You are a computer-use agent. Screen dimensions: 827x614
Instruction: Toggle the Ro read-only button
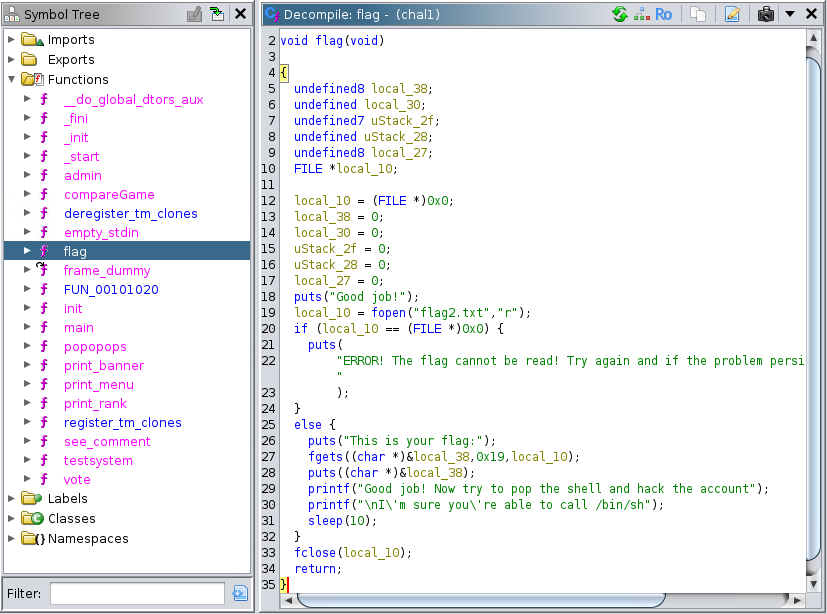click(663, 14)
